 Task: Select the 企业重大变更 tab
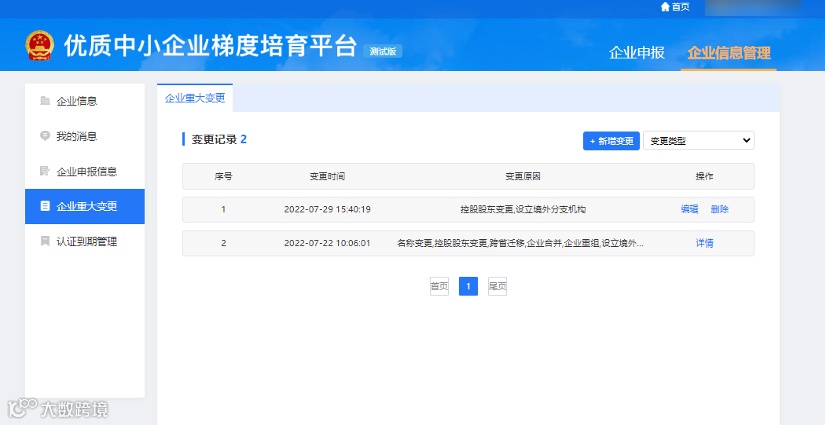click(195, 98)
